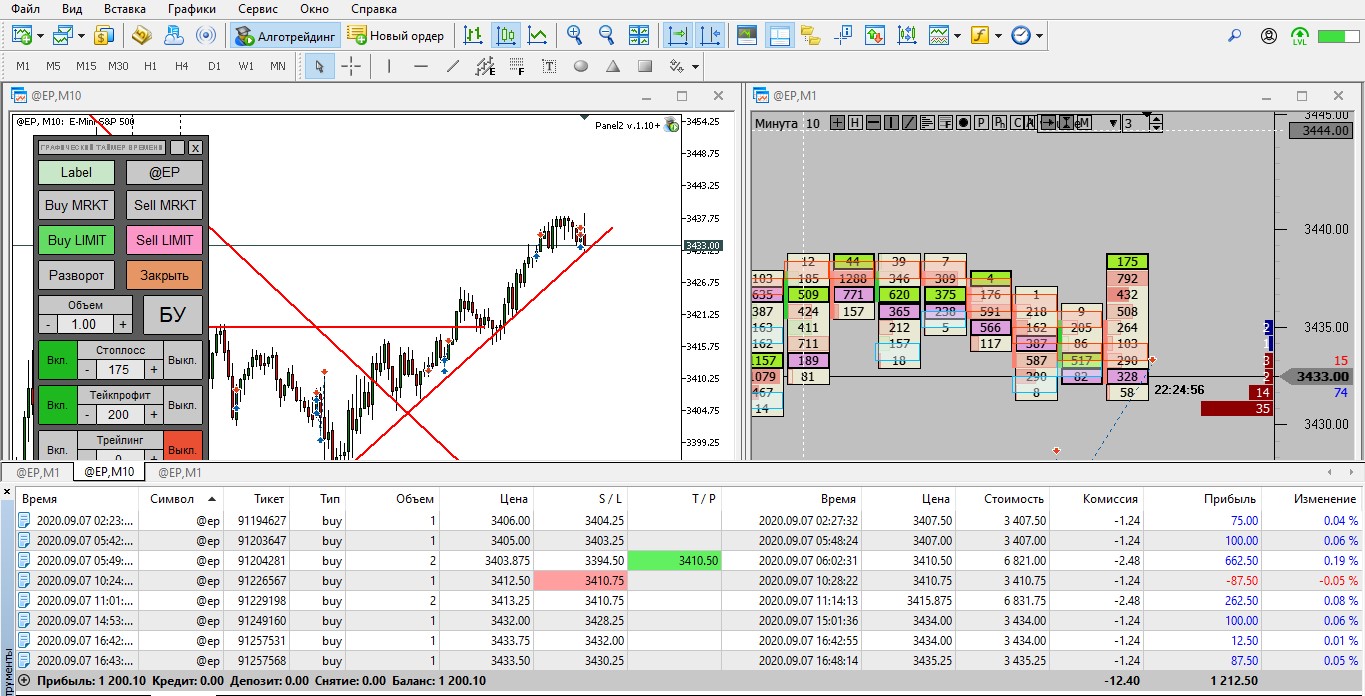This screenshot has height=696, width=1365.
Task: Select the M15 timeframe
Action: (x=86, y=66)
